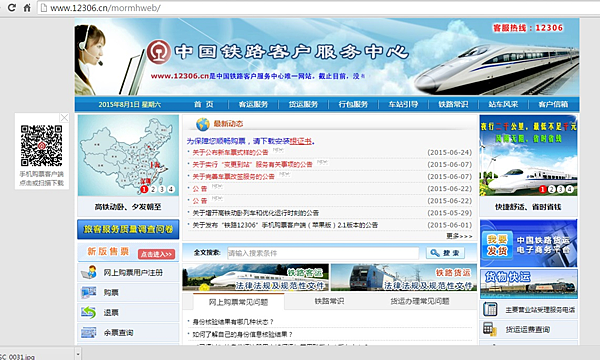This screenshot has width=600, height=360.
Task: Select slide 3 on the right train banner
Action: coord(560,189)
